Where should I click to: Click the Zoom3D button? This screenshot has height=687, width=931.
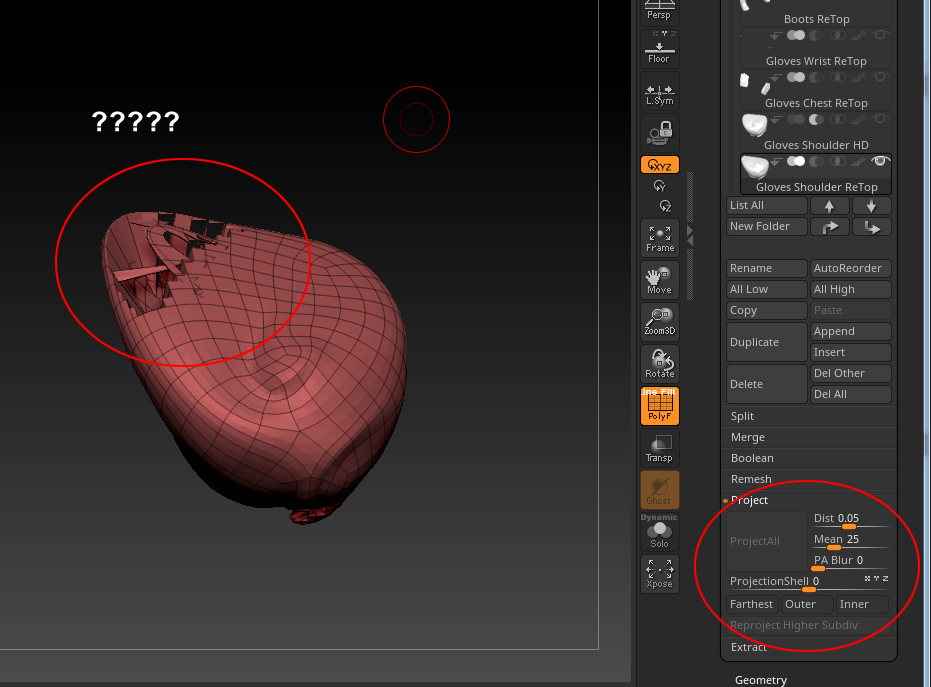[x=660, y=322]
